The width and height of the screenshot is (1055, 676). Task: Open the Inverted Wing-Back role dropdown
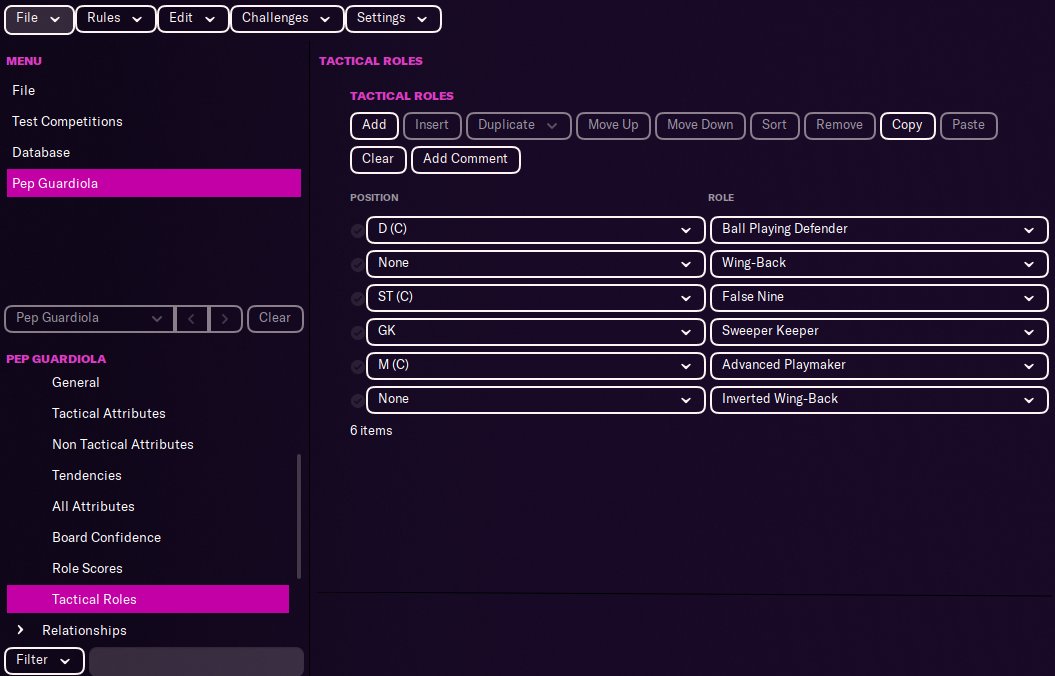(879, 400)
